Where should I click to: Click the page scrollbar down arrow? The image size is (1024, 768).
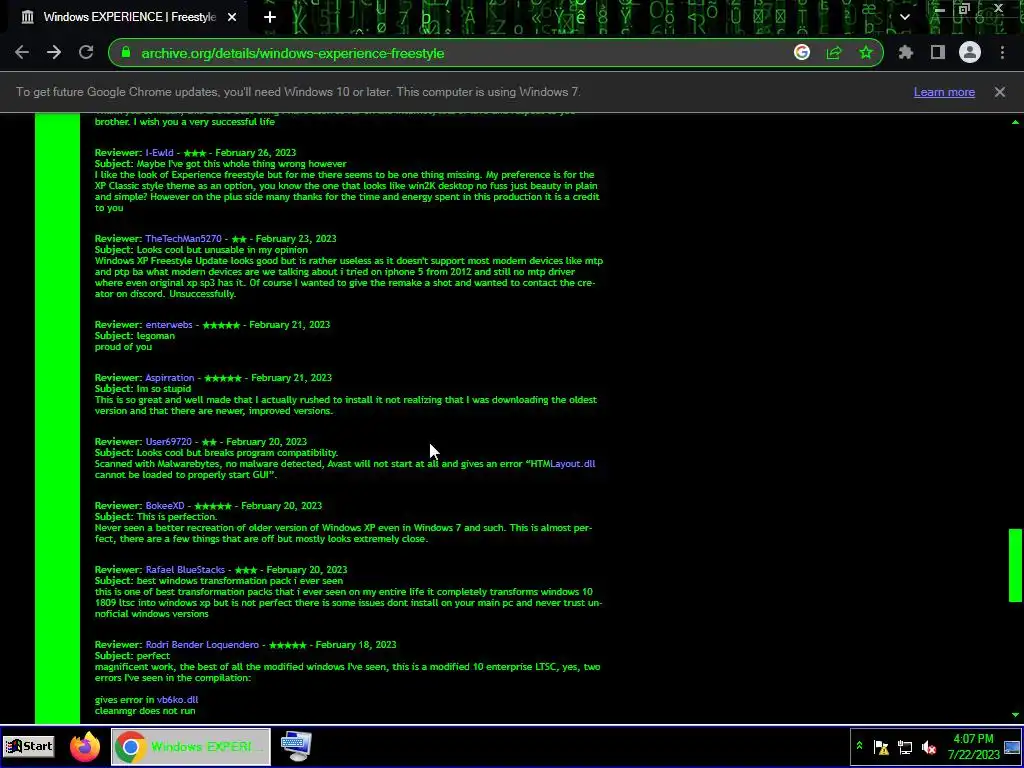[1015, 715]
